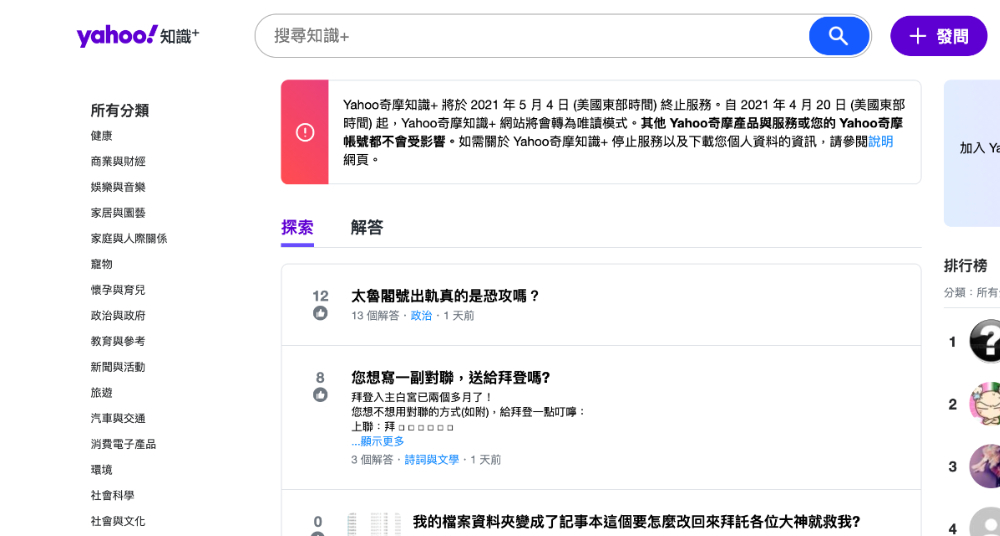
Task: Select the 汽車與交通 category
Action: [x=118, y=419]
